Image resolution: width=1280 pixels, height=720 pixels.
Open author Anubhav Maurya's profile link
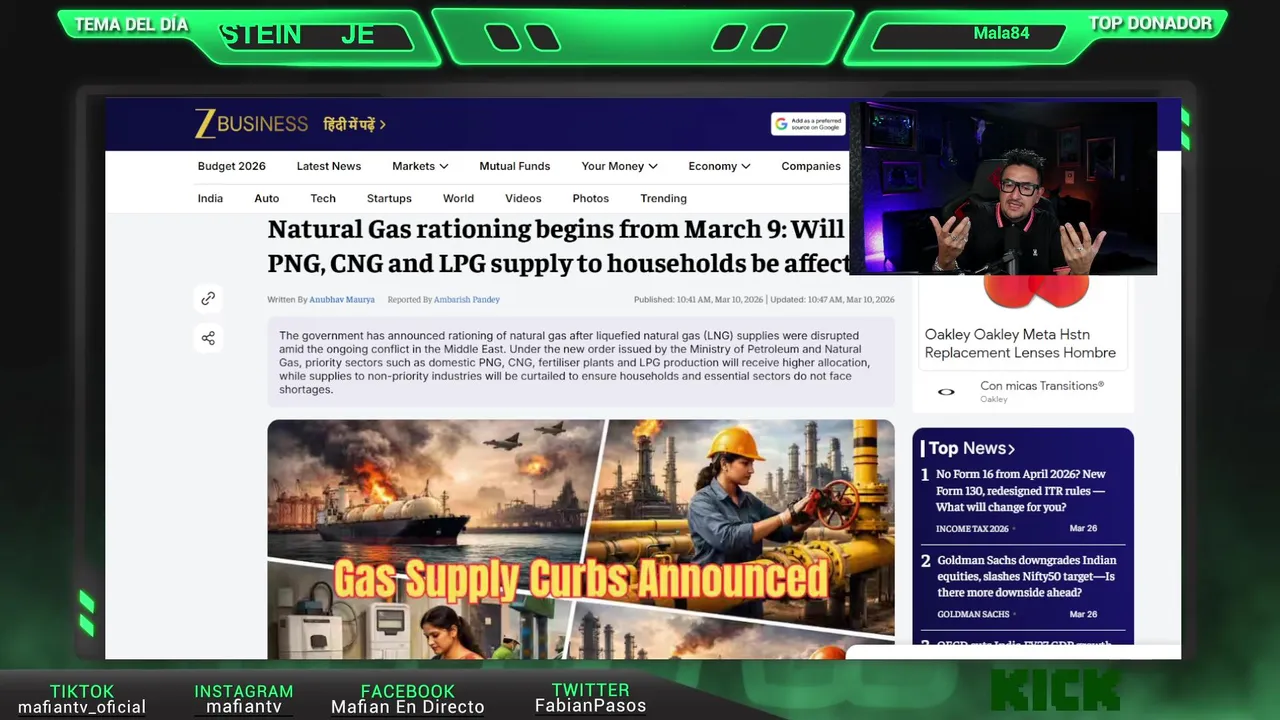click(342, 300)
